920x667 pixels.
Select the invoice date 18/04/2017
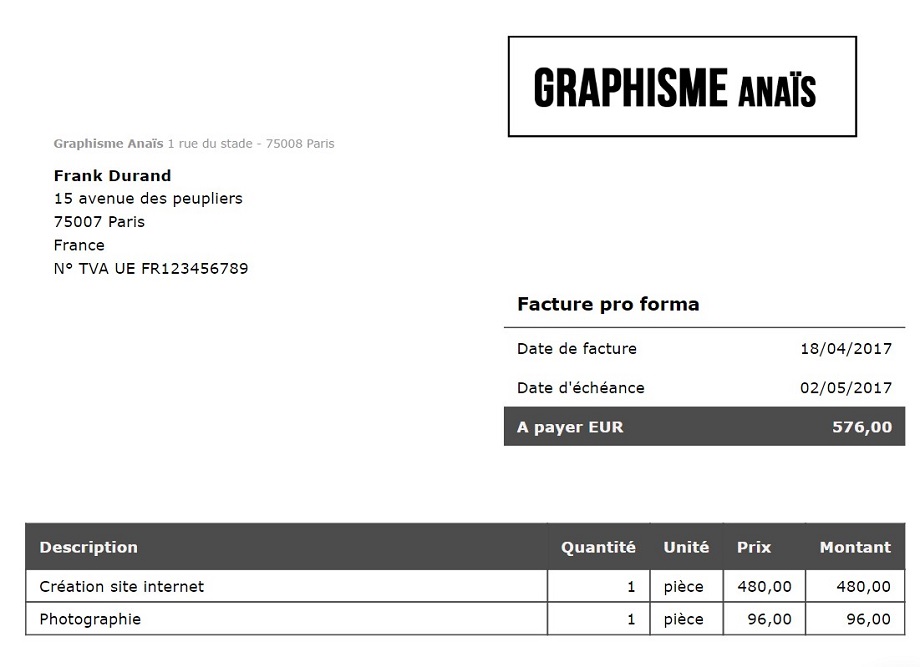[x=846, y=349]
